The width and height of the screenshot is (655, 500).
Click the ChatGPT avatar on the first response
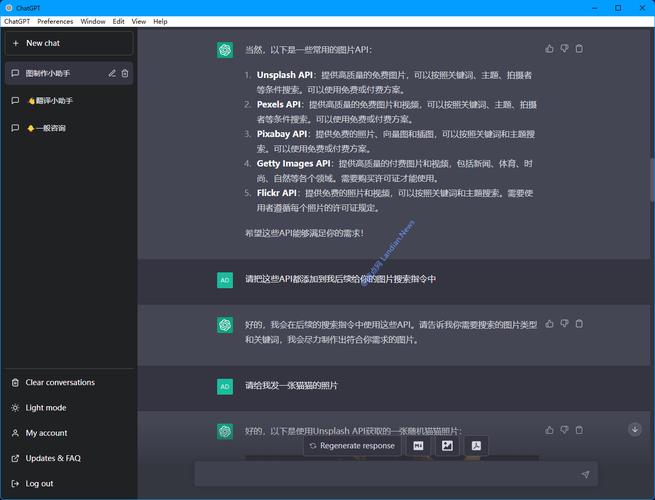225,50
